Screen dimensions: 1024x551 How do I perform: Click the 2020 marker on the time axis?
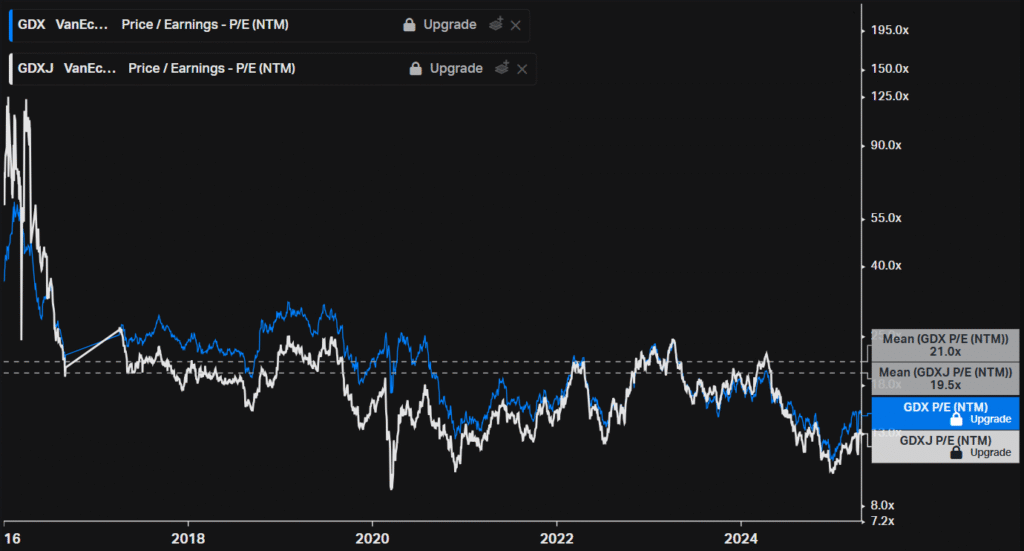(x=372, y=536)
